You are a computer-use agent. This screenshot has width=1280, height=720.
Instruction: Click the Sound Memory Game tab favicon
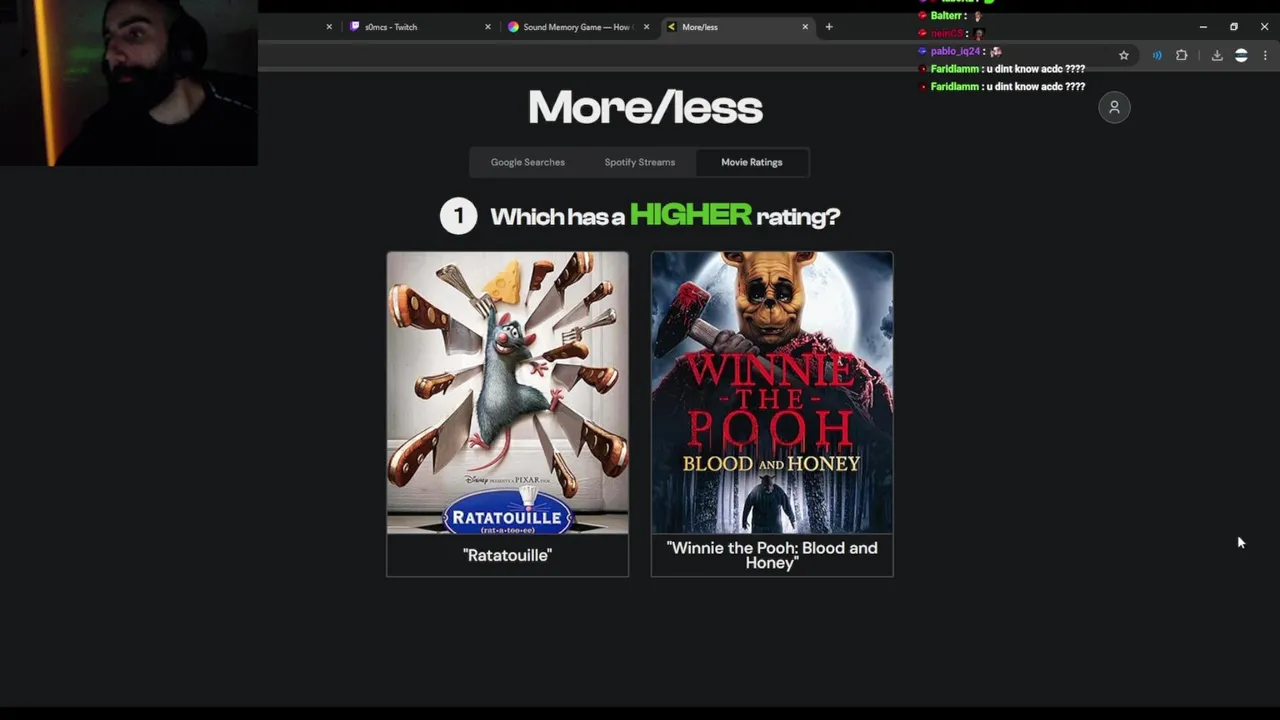point(513,27)
